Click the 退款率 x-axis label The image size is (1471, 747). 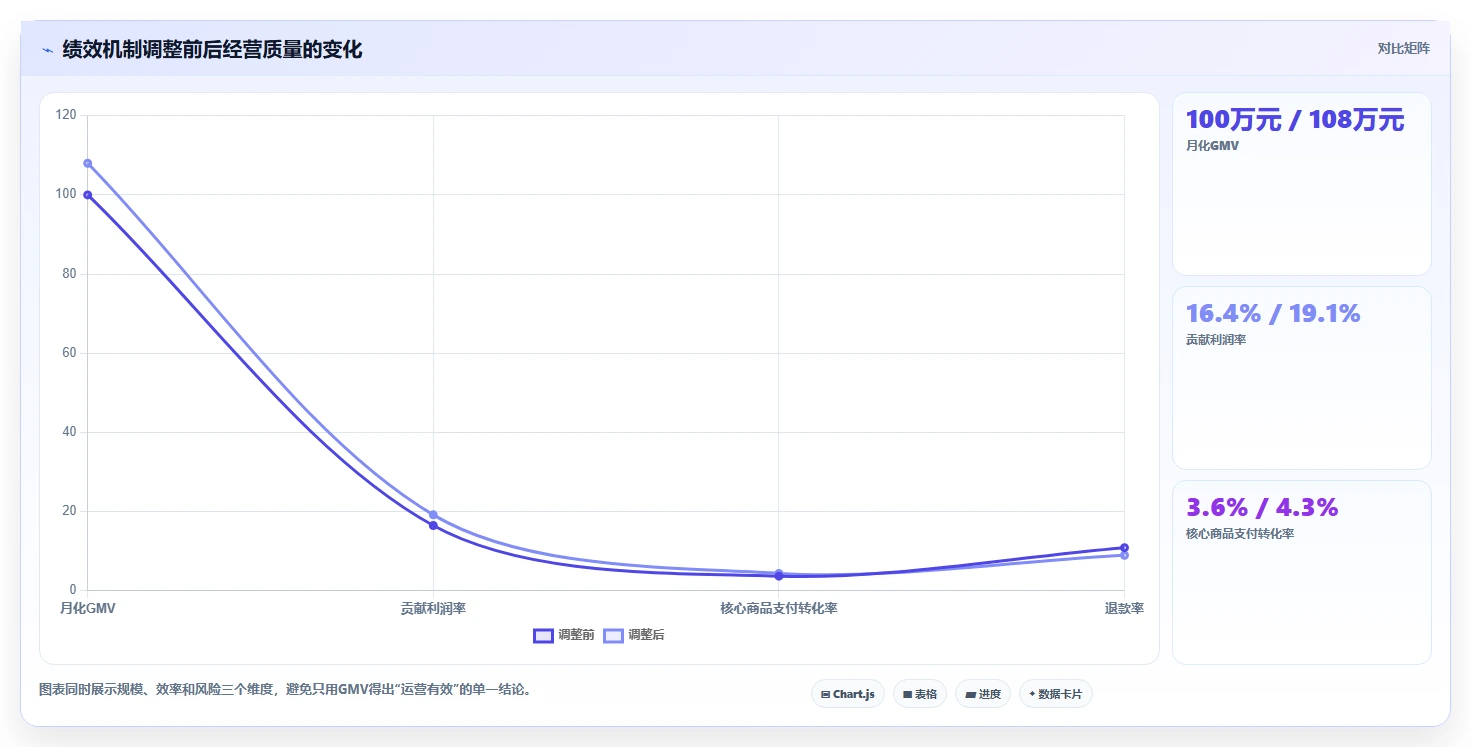[x=1124, y=608]
